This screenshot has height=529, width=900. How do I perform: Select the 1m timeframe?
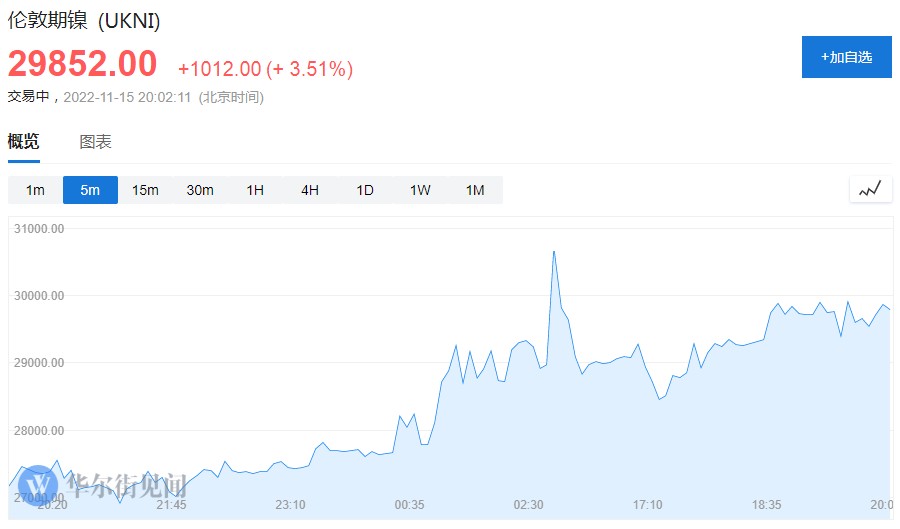(35, 190)
